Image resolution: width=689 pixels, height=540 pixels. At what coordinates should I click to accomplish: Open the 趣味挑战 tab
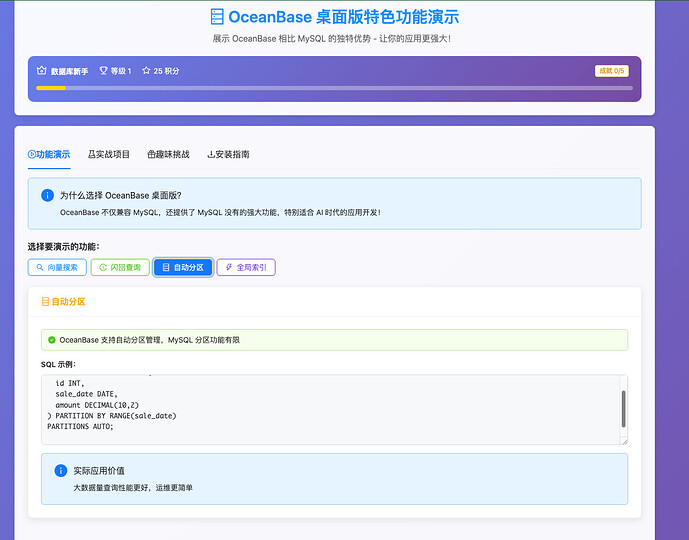click(x=168, y=154)
